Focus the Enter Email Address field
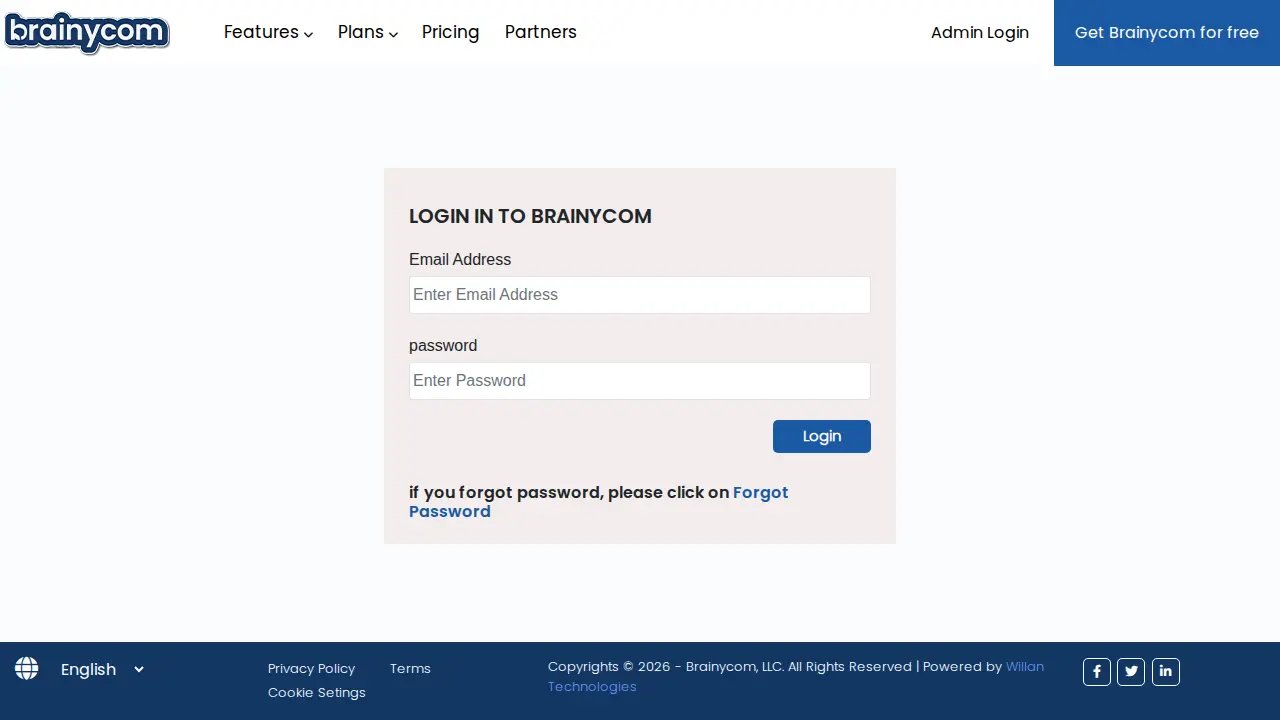This screenshot has height=720, width=1280. [x=640, y=295]
